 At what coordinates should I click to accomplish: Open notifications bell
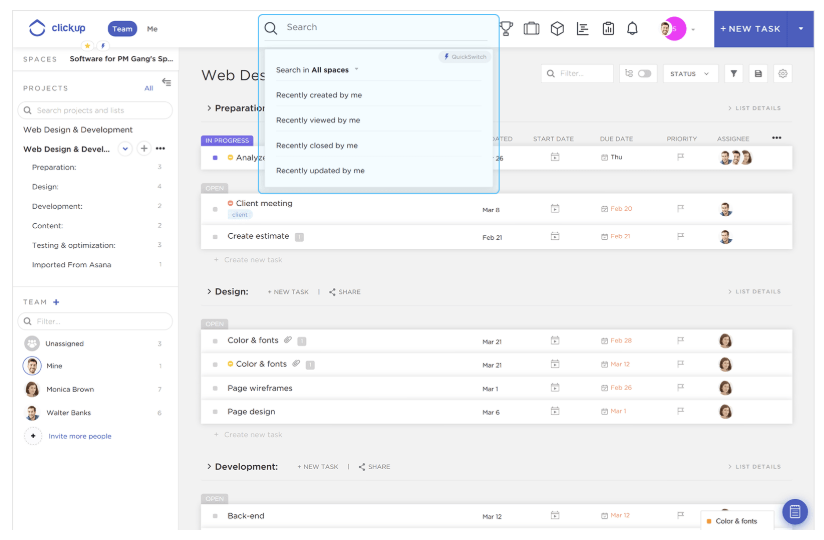pyautogui.click(x=632, y=29)
